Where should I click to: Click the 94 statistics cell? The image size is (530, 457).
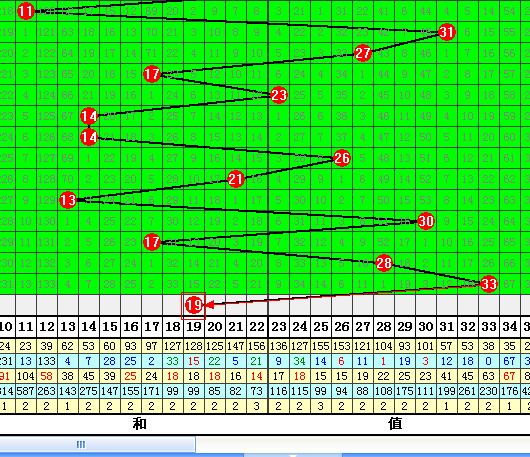click(x=341, y=391)
